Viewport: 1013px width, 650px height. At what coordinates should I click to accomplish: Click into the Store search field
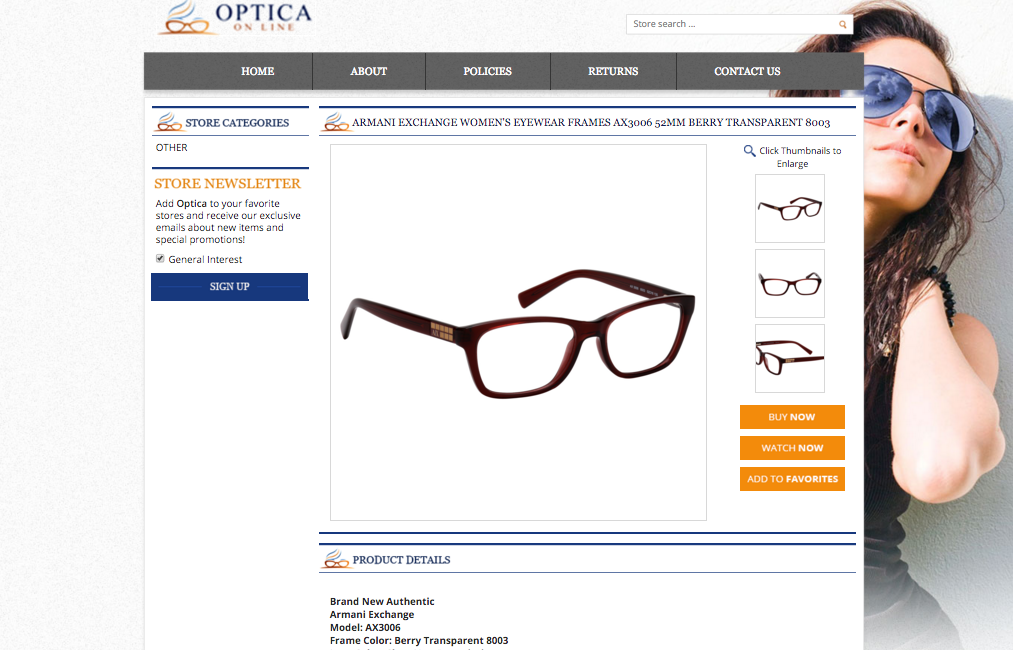pyautogui.click(x=733, y=24)
